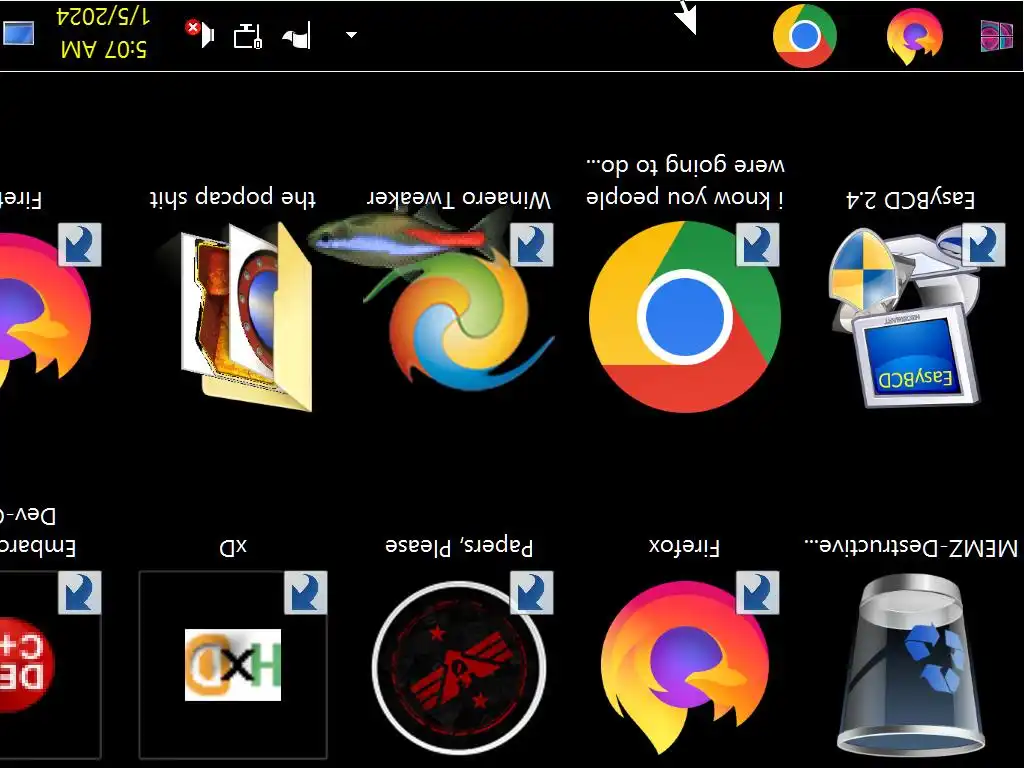Click the muted volume speaker icon
Viewport: 1024px width, 768px height.
200,33
